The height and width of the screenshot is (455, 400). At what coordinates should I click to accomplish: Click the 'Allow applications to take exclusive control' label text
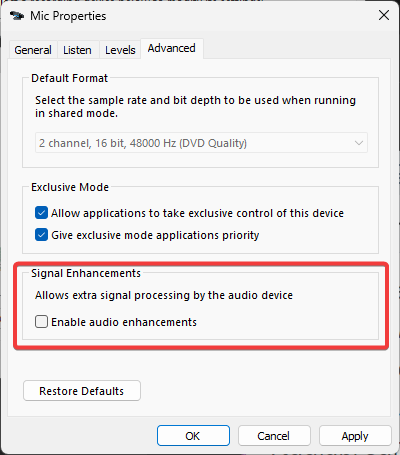(197, 213)
